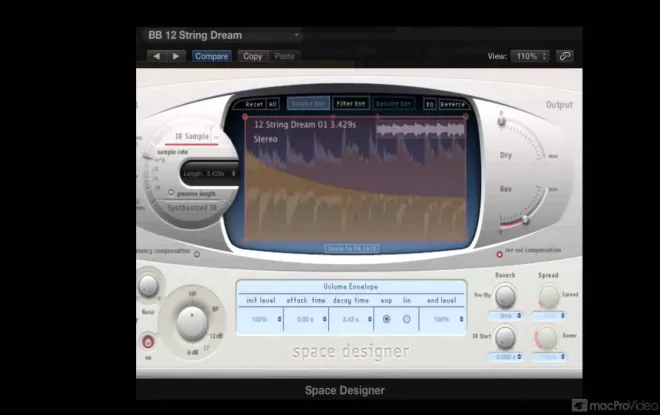
Task: Toggle rev vol compensation
Action: (500, 255)
